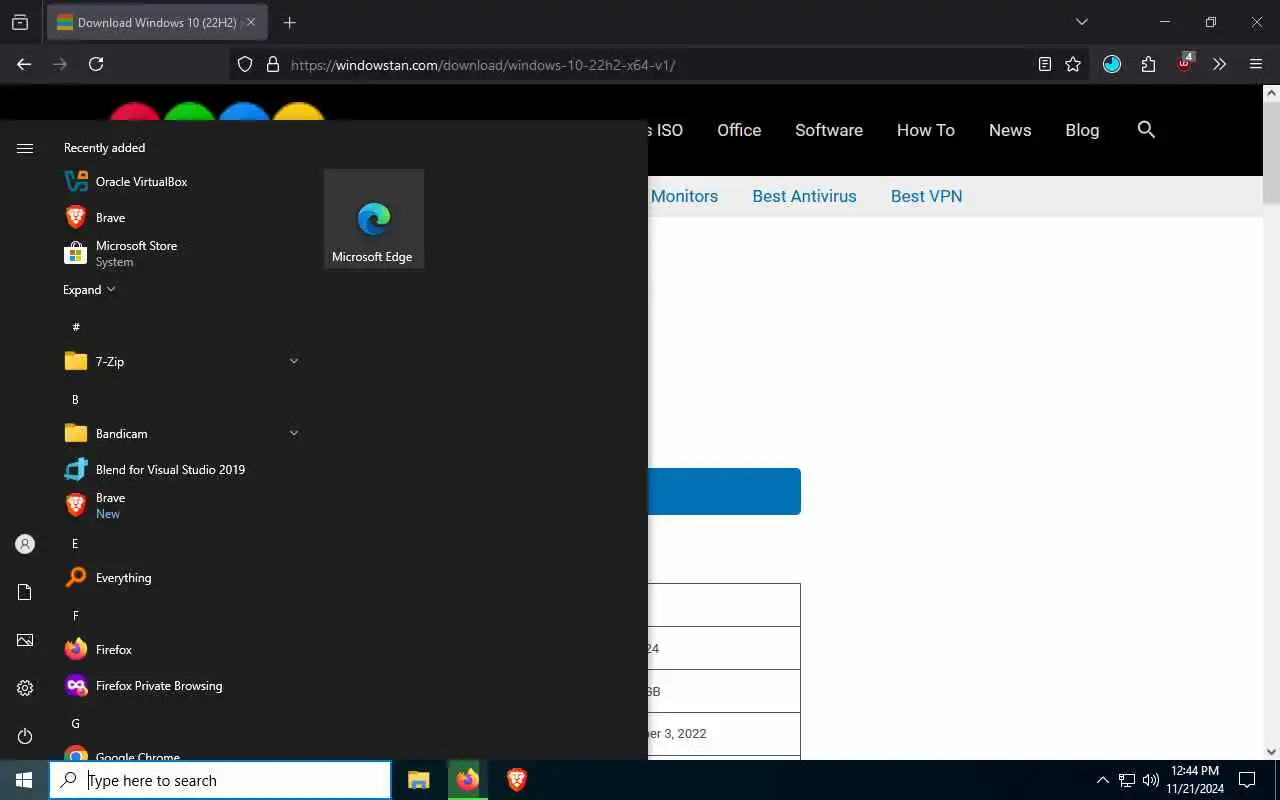This screenshot has width=1280, height=800.
Task: Expand the Bandicam folder chevron
Action: point(293,433)
